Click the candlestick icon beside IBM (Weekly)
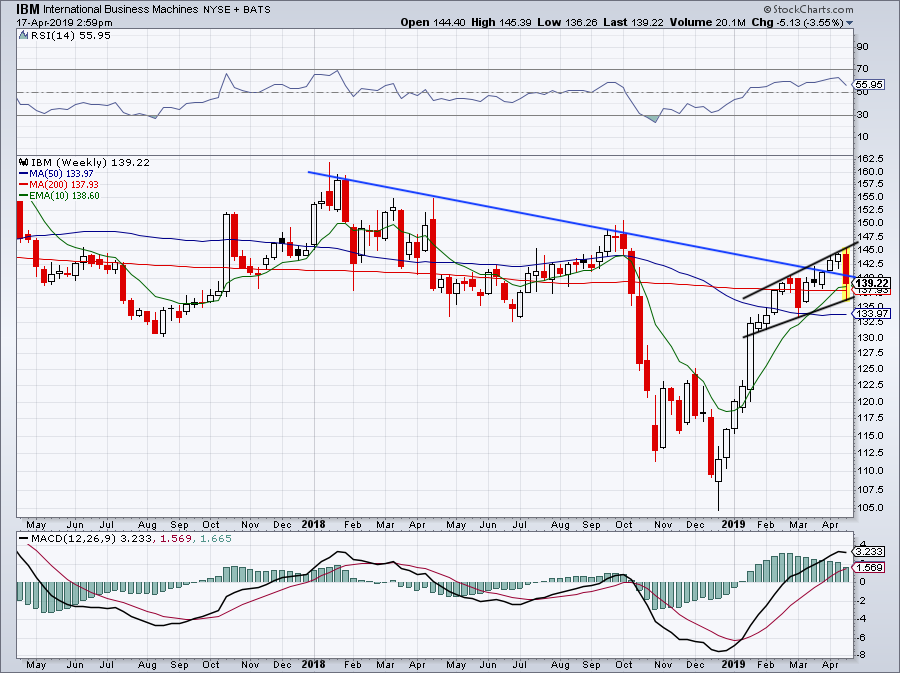Viewport: 900px width, 673px height. click(24, 162)
